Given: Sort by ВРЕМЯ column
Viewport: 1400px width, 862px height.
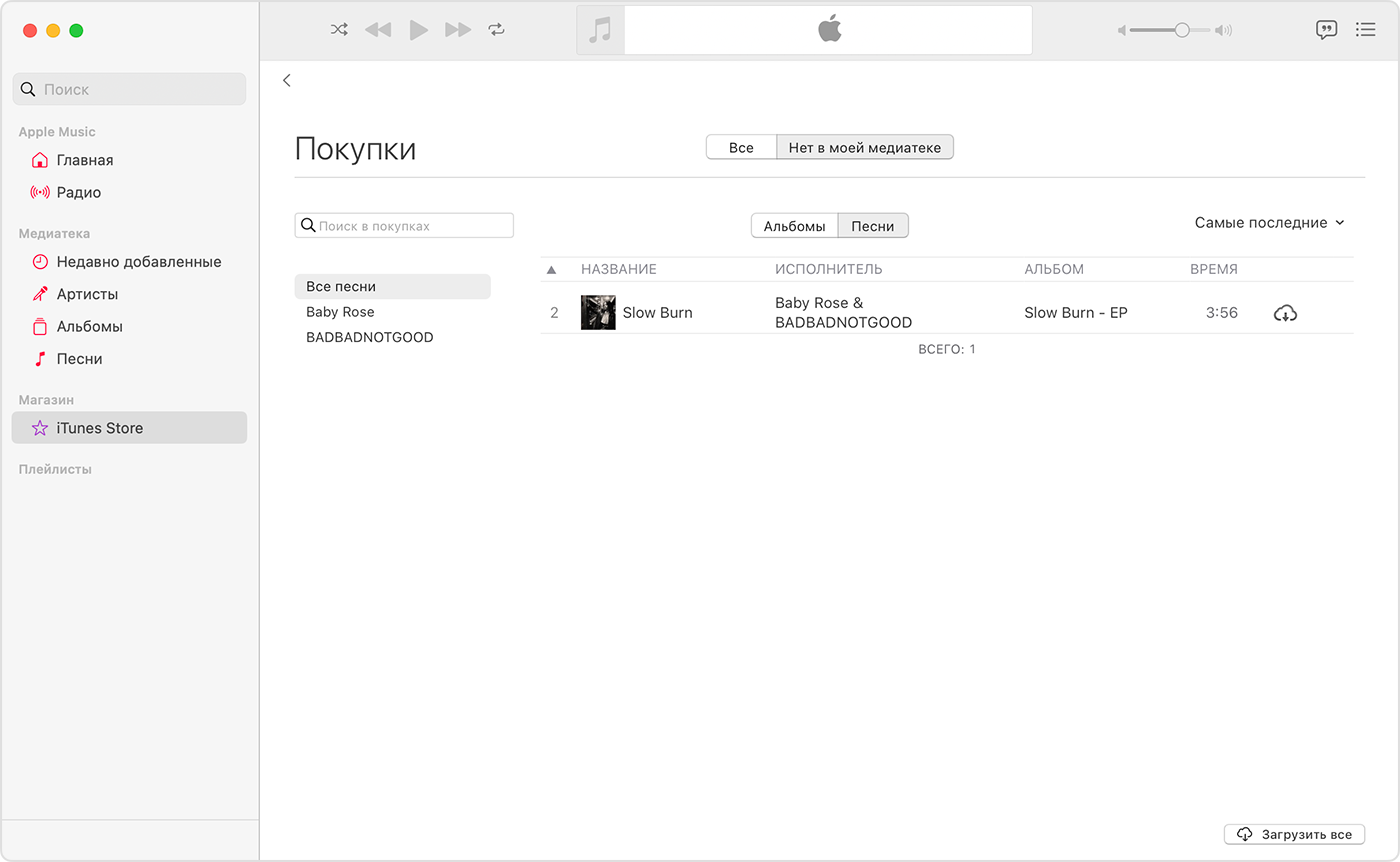Looking at the screenshot, I should pyautogui.click(x=1214, y=269).
